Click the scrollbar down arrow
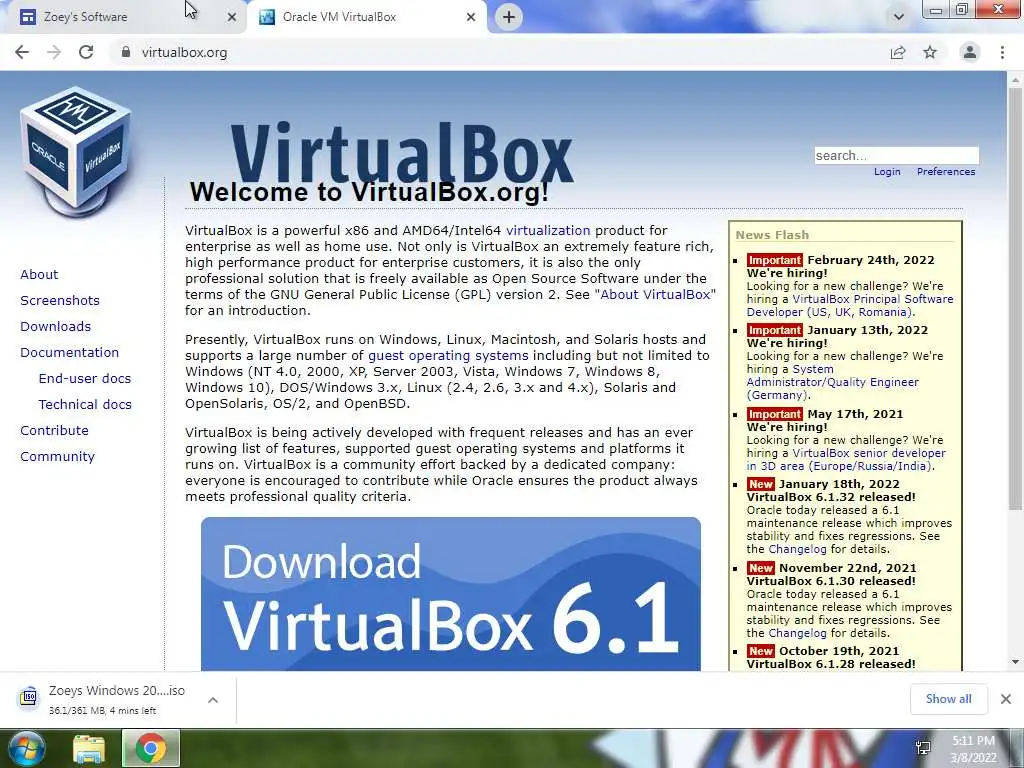 click(x=1015, y=662)
